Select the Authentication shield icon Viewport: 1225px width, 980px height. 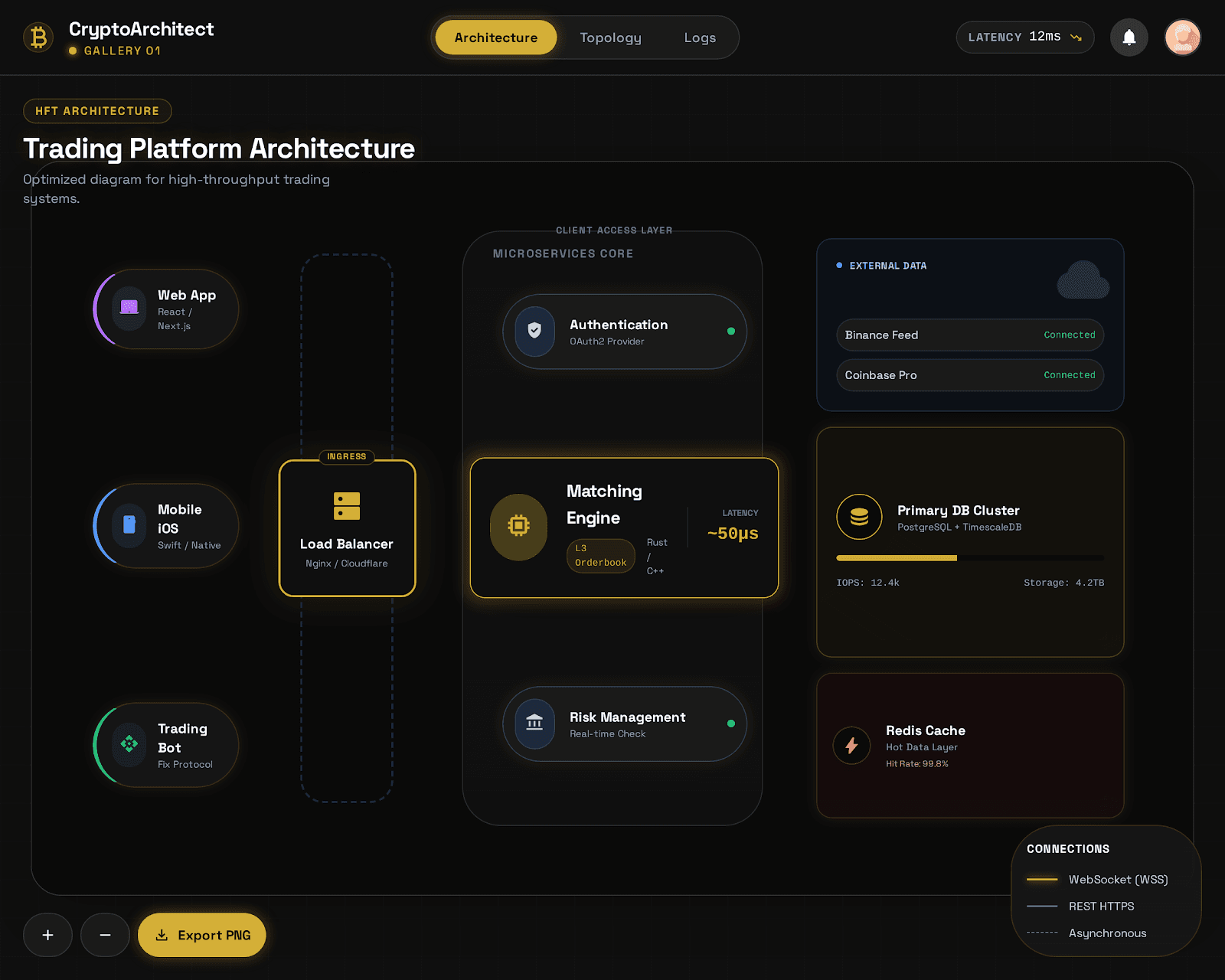coord(535,331)
